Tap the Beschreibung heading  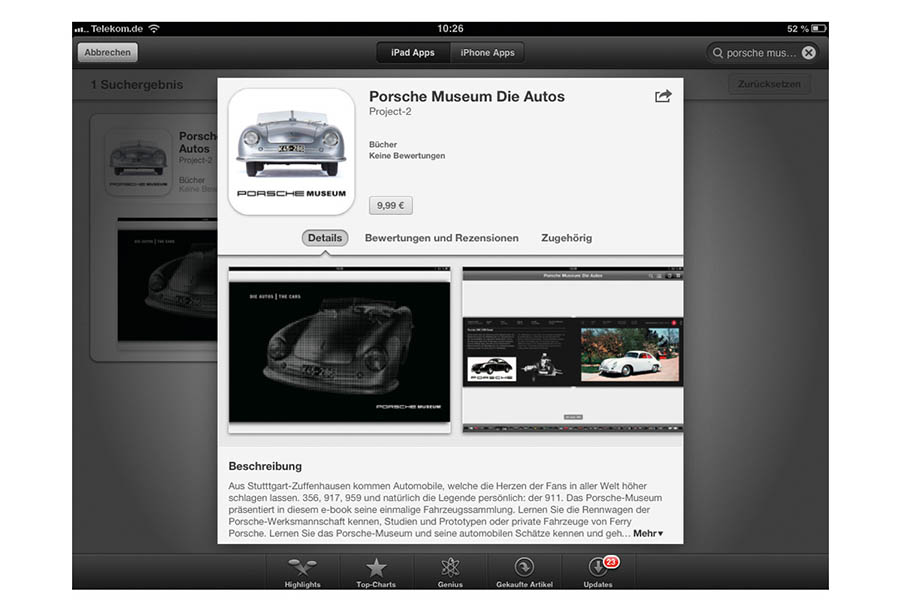click(x=265, y=466)
